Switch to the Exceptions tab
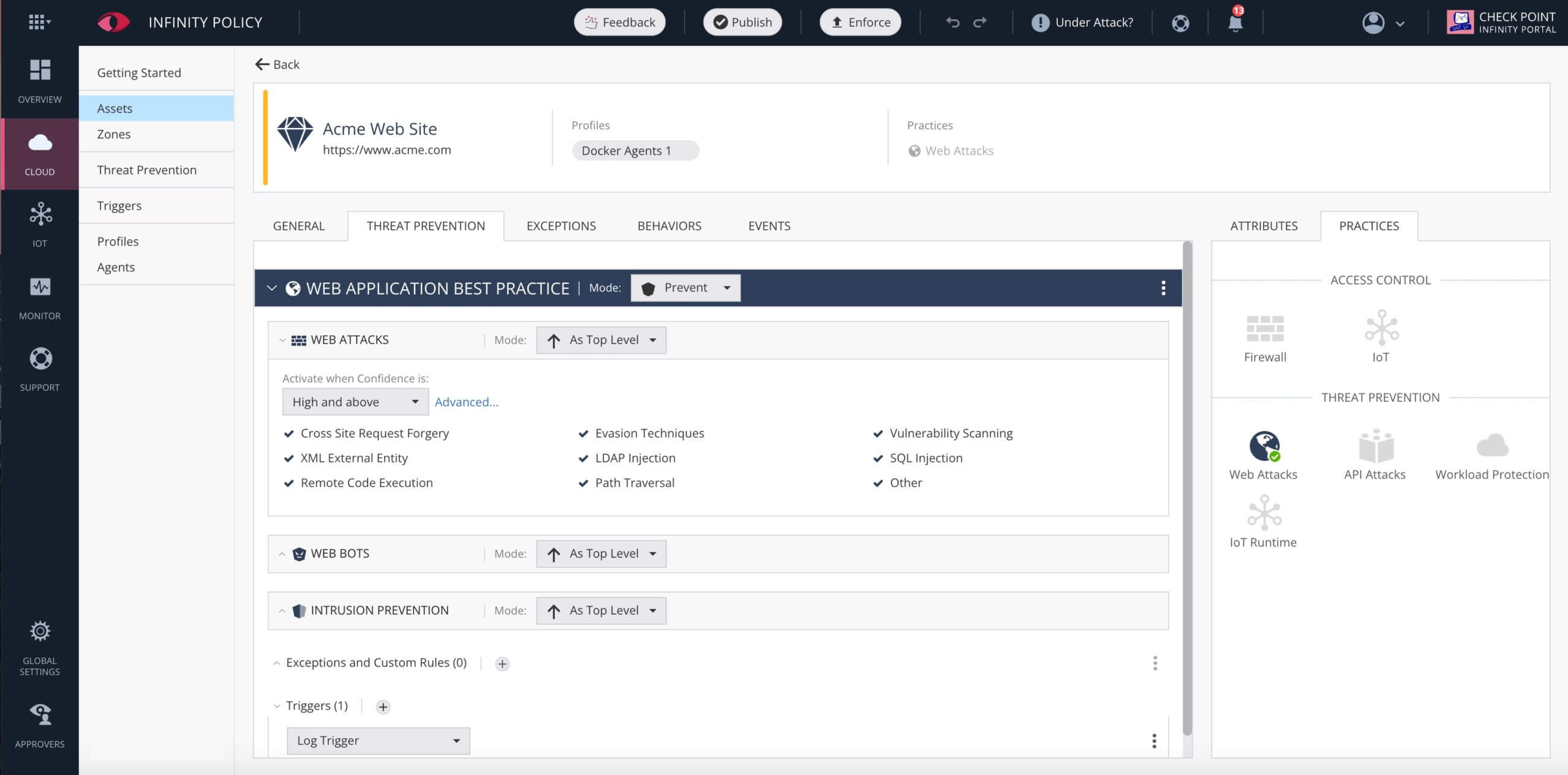The image size is (1568, 775). 561,226
